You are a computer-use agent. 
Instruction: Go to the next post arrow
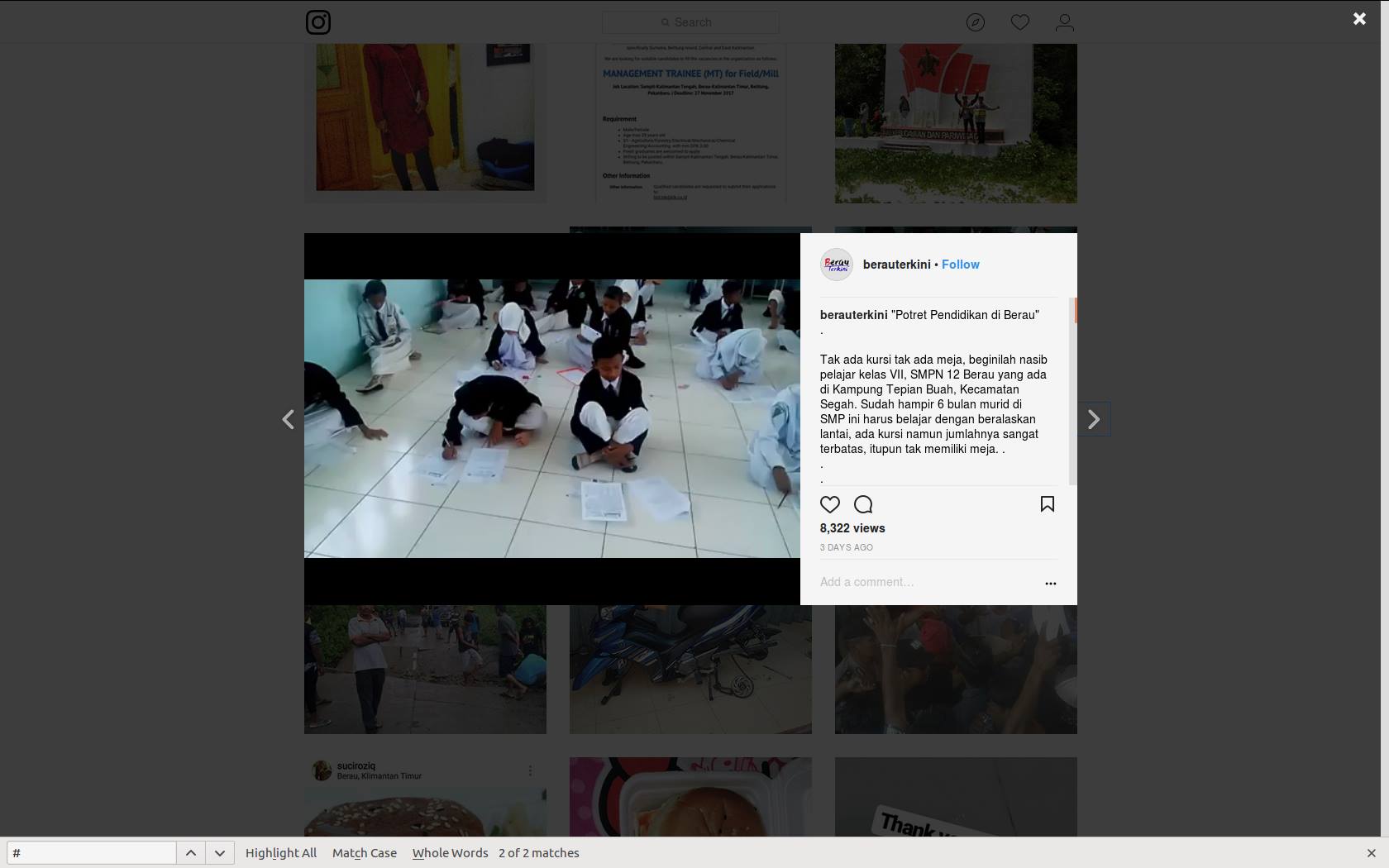[x=1094, y=420]
